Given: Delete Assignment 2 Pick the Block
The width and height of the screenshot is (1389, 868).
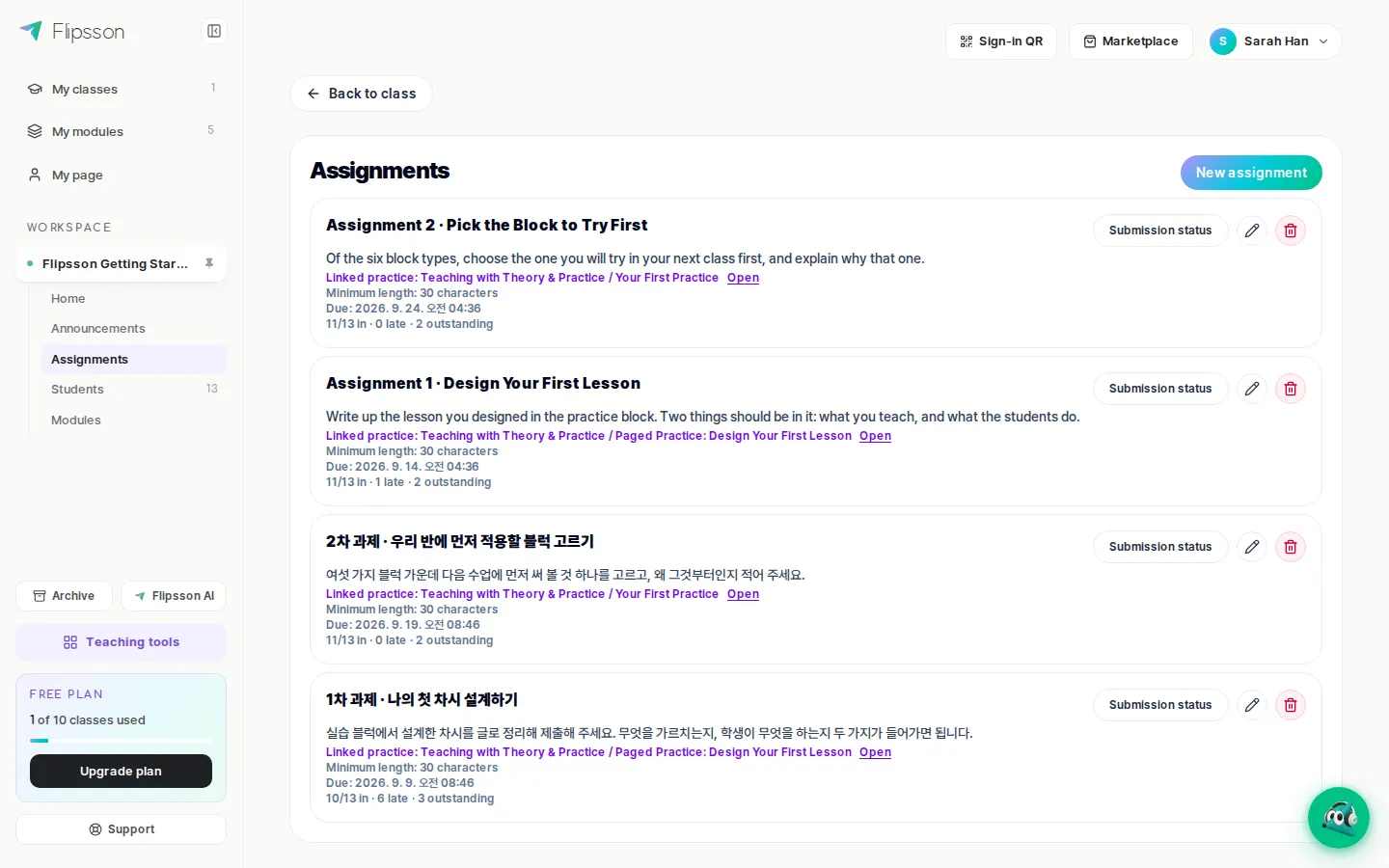Looking at the screenshot, I should (x=1291, y=231).
